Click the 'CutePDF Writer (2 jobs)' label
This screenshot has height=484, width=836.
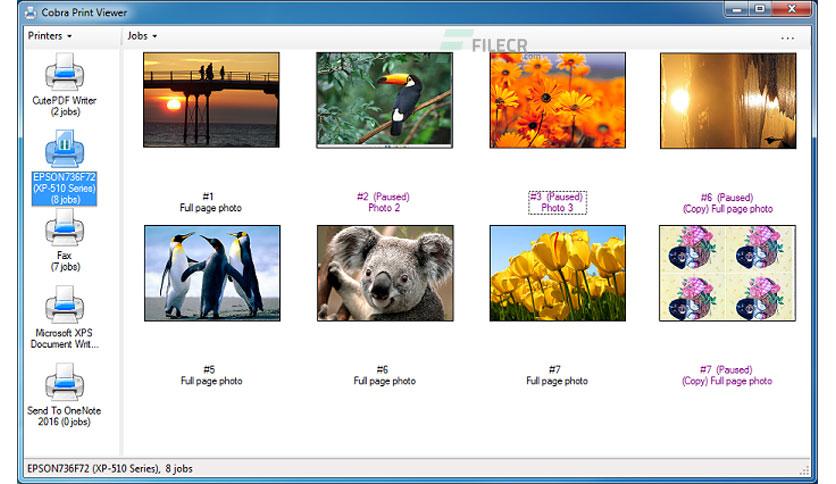65,106
